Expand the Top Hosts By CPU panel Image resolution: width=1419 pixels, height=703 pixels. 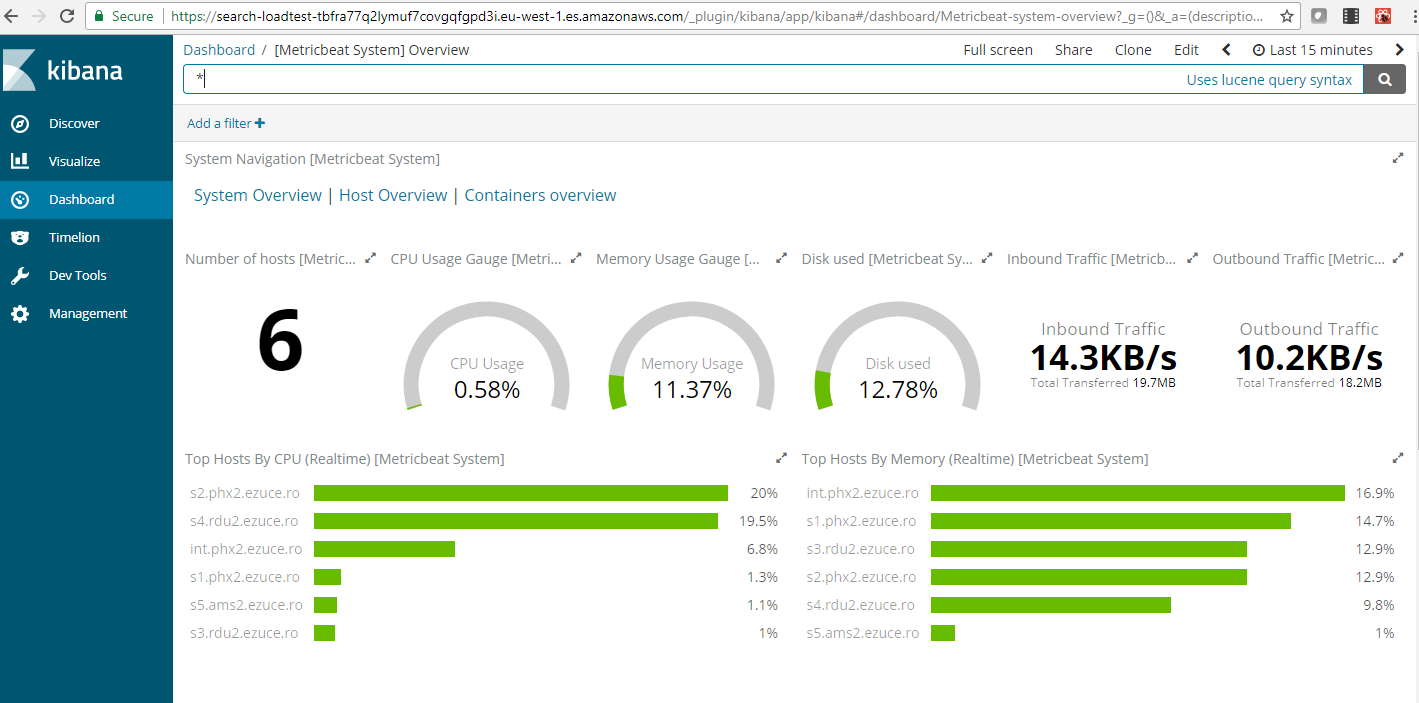coord(781,458)
